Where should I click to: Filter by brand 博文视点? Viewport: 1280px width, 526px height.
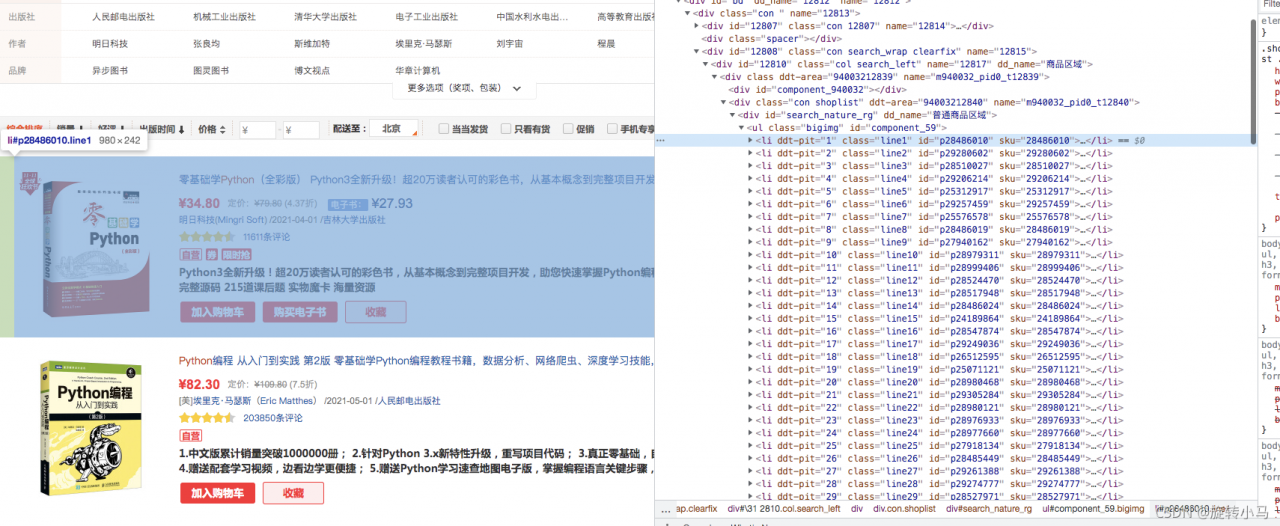[314, 71]
